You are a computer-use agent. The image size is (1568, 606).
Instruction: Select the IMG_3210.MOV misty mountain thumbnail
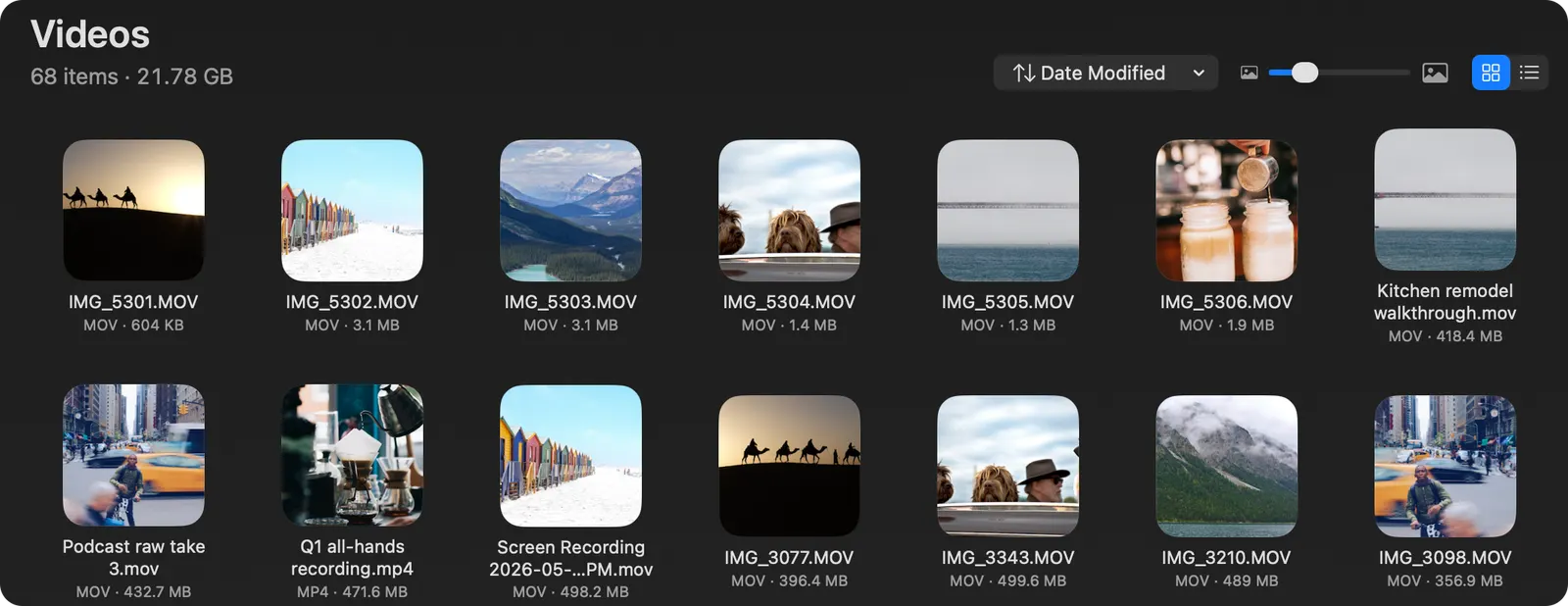pos(1226,466)
